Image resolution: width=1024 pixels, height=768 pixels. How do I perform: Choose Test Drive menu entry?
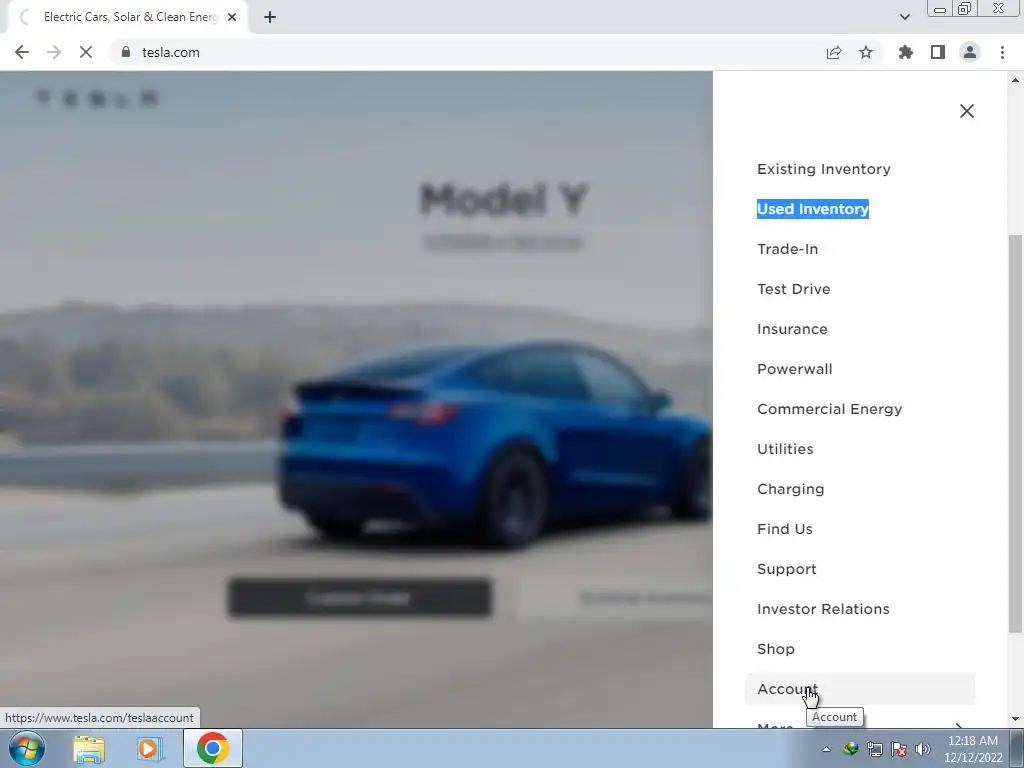(x=793, y=289)
